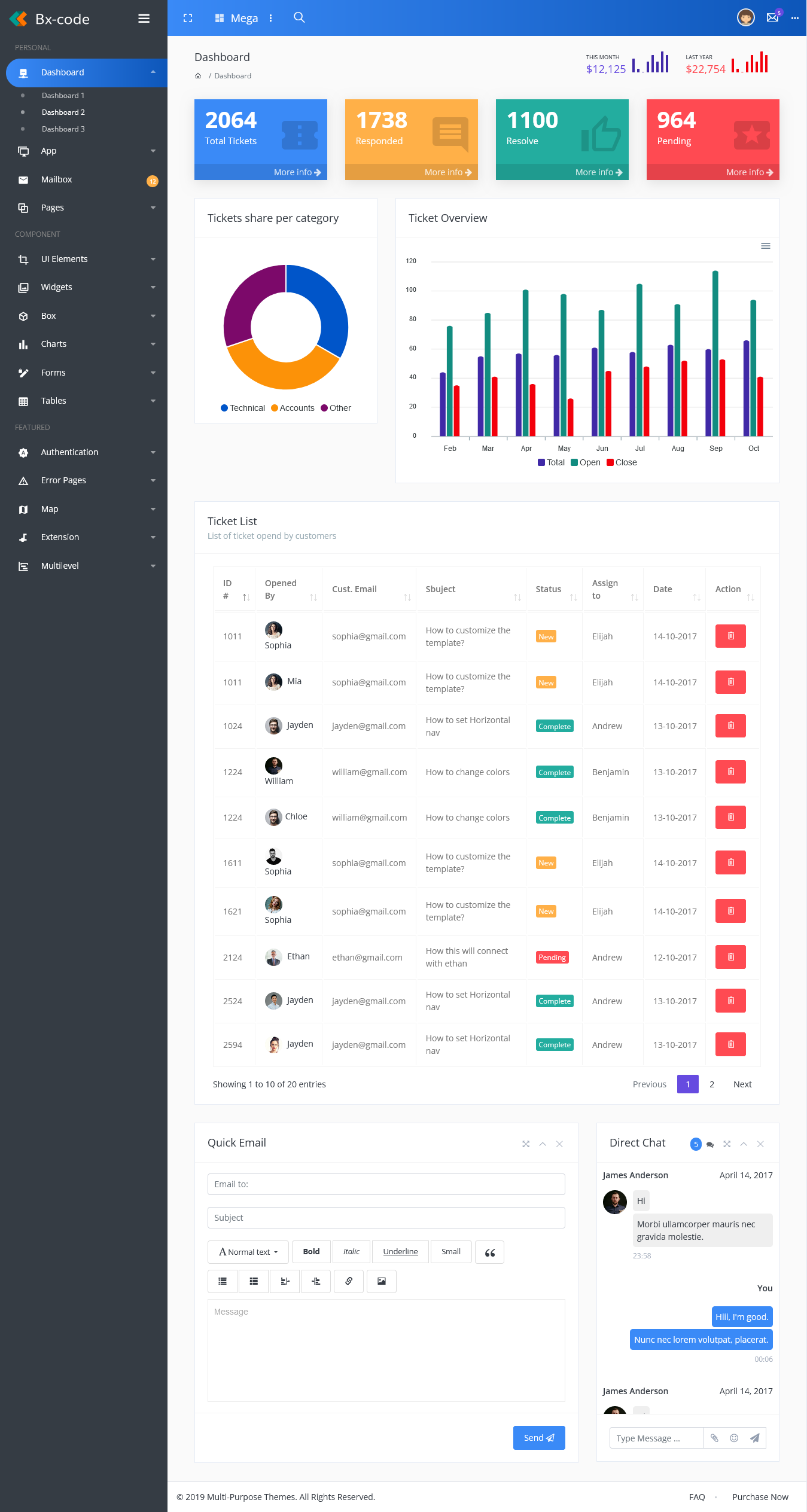
Task: Click the Send email button
Action: pyautogui.click(x=538, y=1438)
